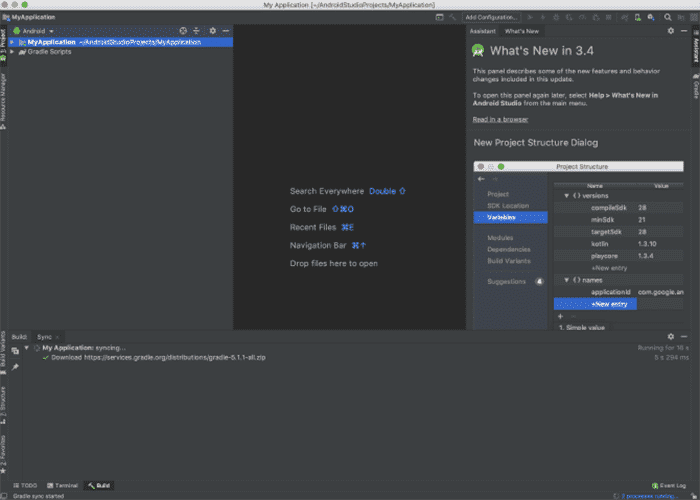
Task: Open SDK Manager download icon
Action: [x=651, y=17]
